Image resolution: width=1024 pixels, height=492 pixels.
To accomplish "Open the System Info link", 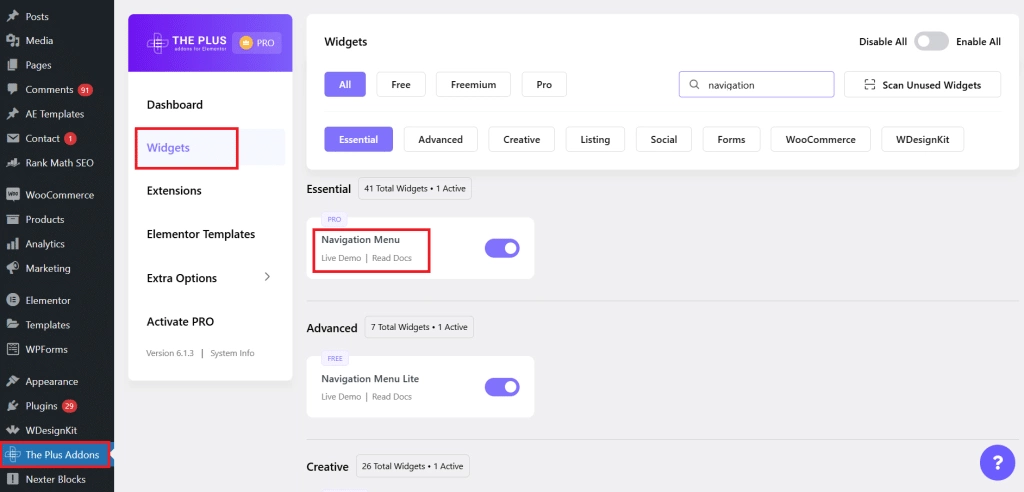I will tap(232, 353).
